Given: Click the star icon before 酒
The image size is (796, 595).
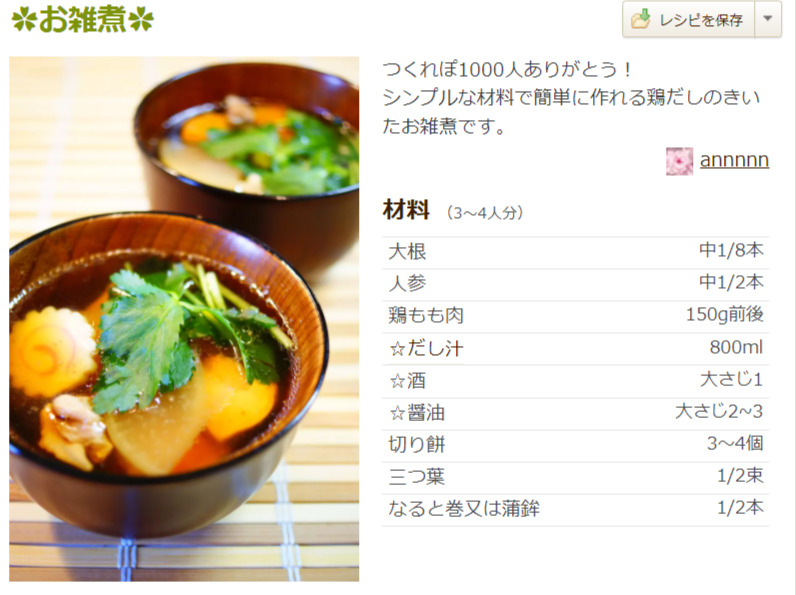Looking at the screenshot, I should click(397, 381).
